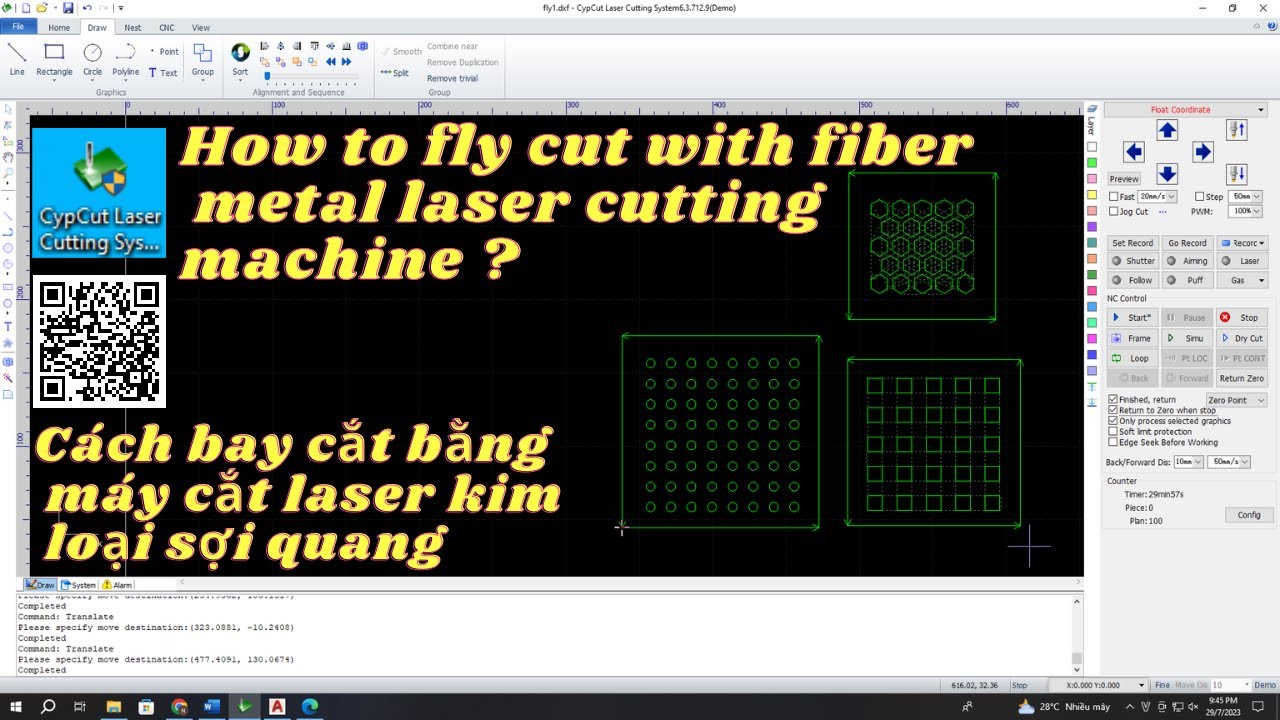Viewport: 1280px width, 720px height.
Task: Select the Rectangle drawing tool
Action: [x=54, y=60]
